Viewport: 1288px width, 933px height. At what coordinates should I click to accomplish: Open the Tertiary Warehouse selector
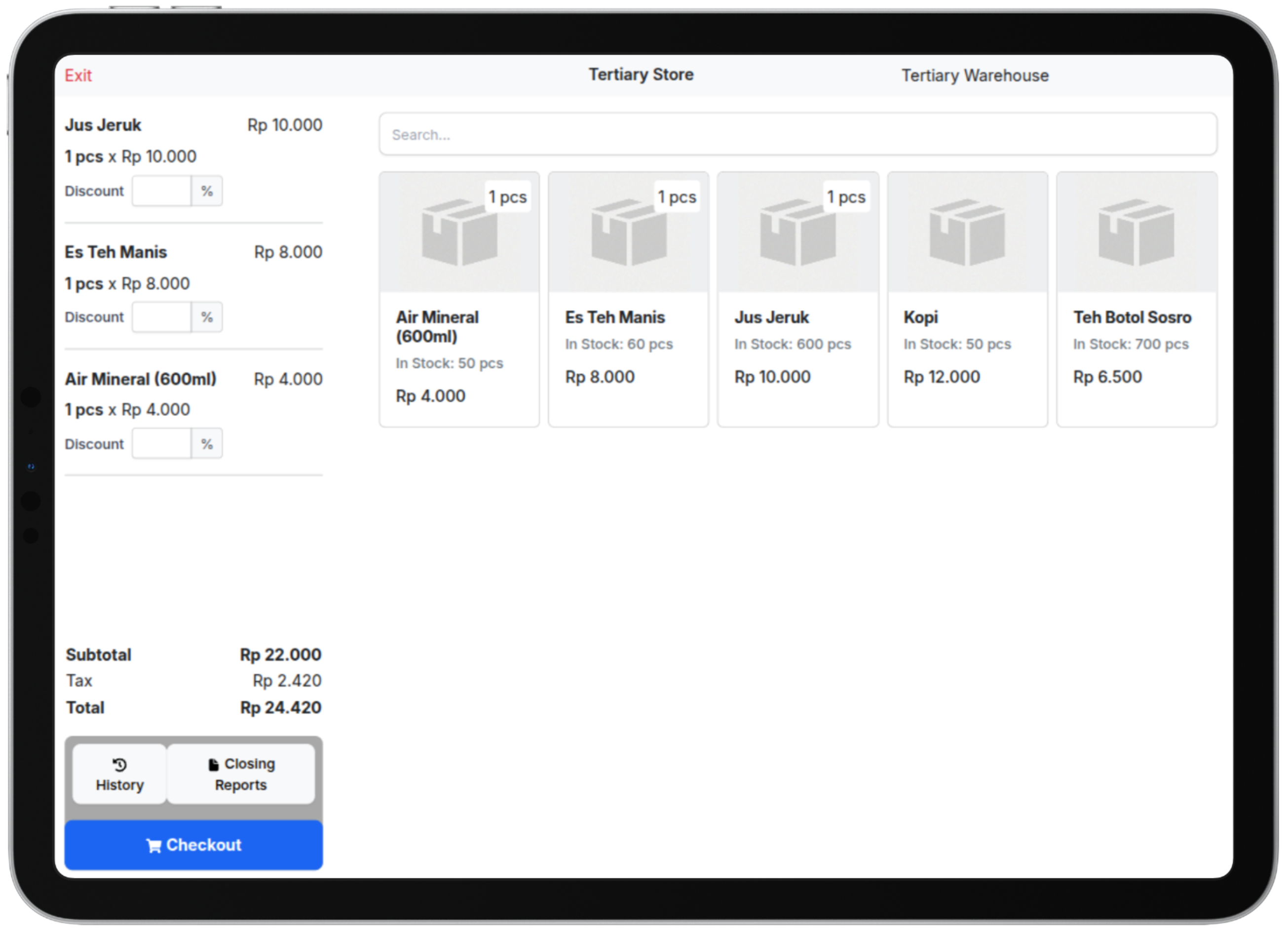click(x=975, y=75)
